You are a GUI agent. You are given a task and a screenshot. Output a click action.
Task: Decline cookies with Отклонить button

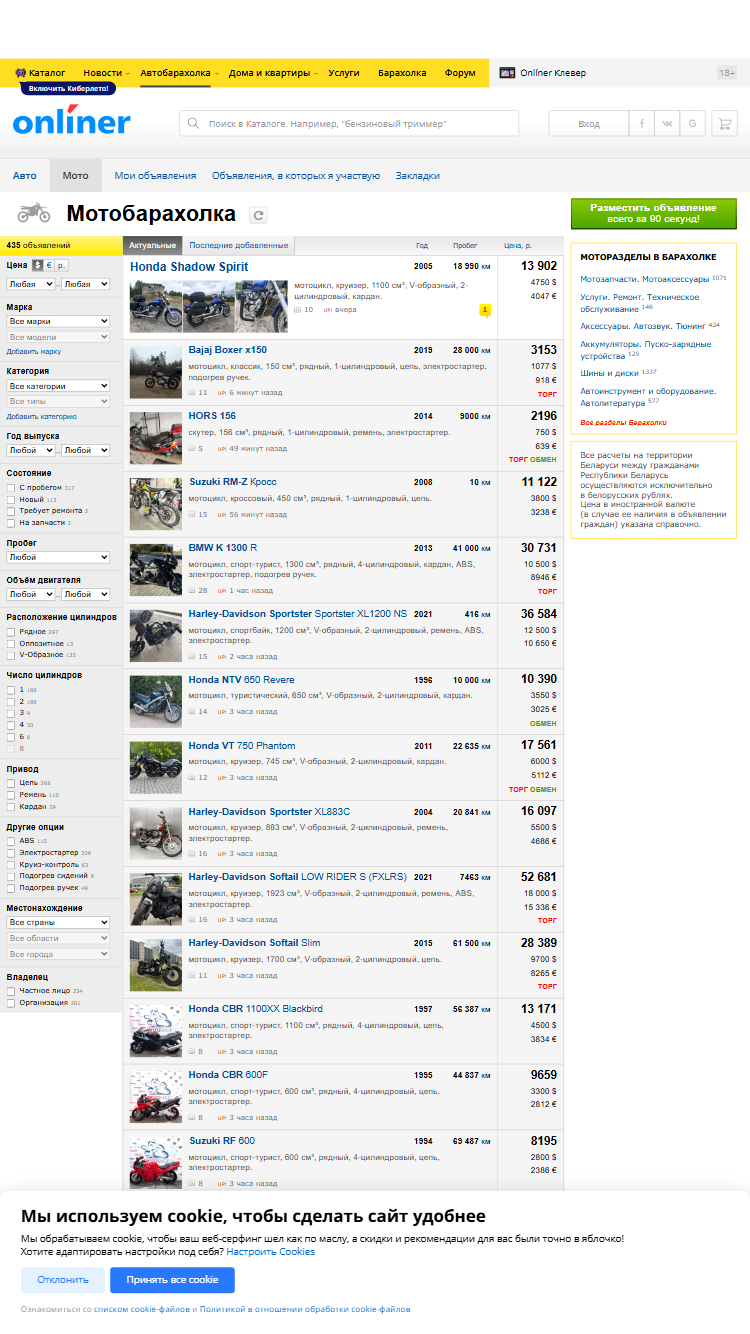pyautogui.click(x=62, y=1280)
